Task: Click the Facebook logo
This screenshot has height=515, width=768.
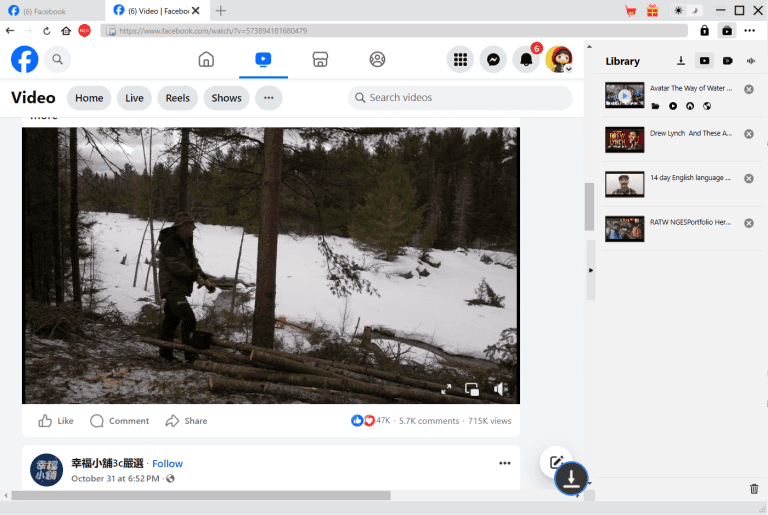Action: pos(24,59)
